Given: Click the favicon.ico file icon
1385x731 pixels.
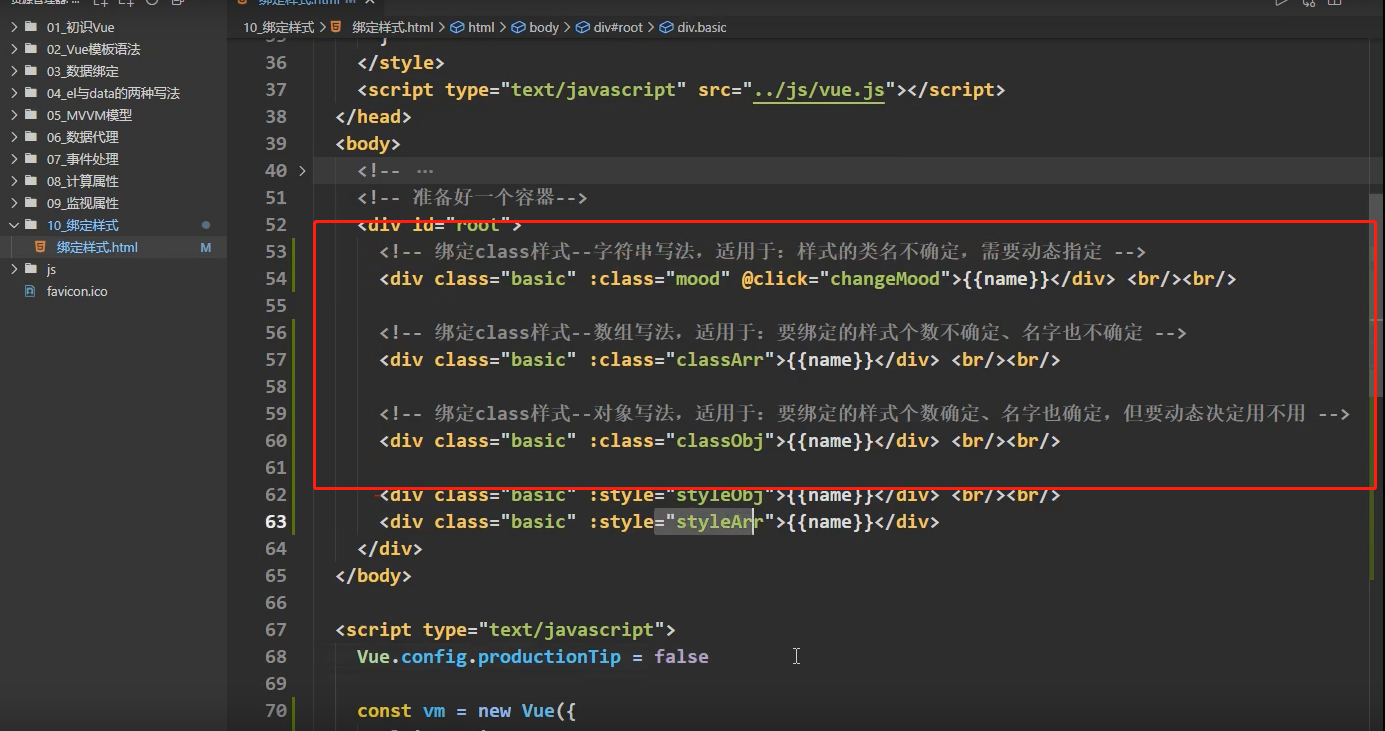Looking at the screenshot, I should (x=29, y=291).
